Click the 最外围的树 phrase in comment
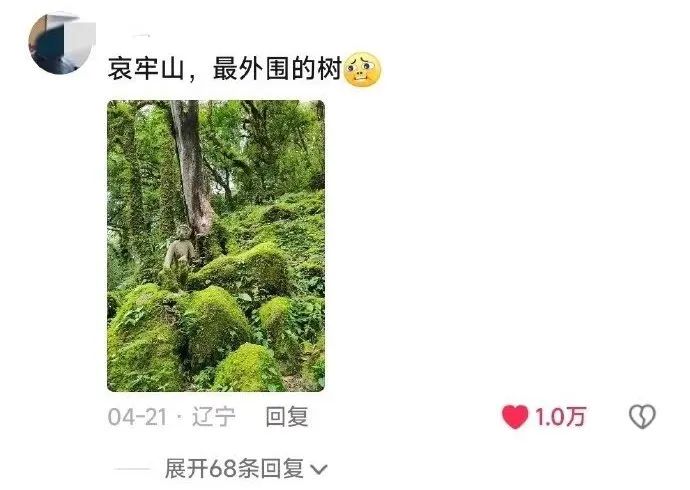Image resolution: width=690 pixels, height=490 pixels. pyautogui.click(x=277, y=69)
